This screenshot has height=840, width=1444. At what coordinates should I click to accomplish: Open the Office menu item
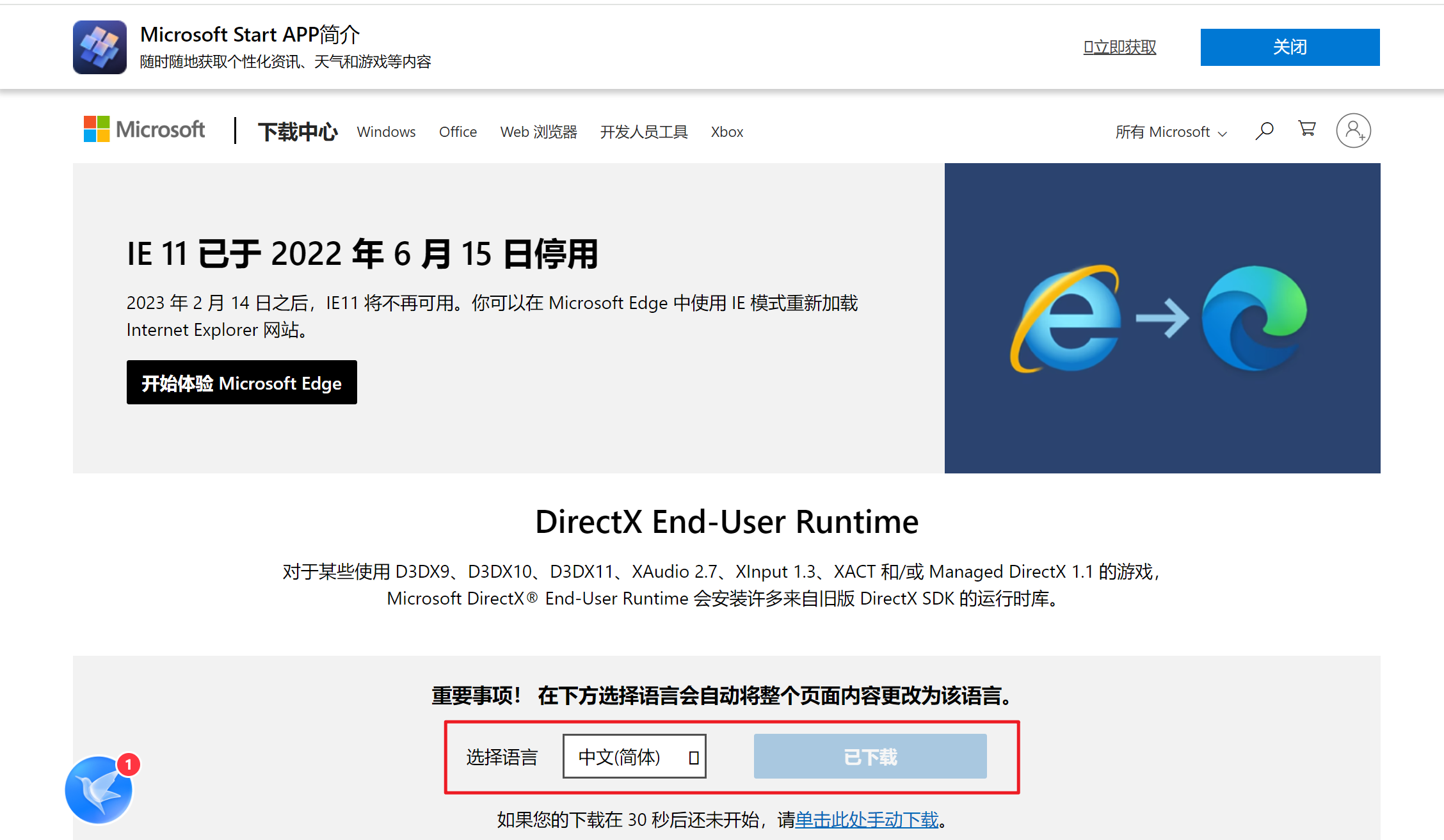click(458, 132)
